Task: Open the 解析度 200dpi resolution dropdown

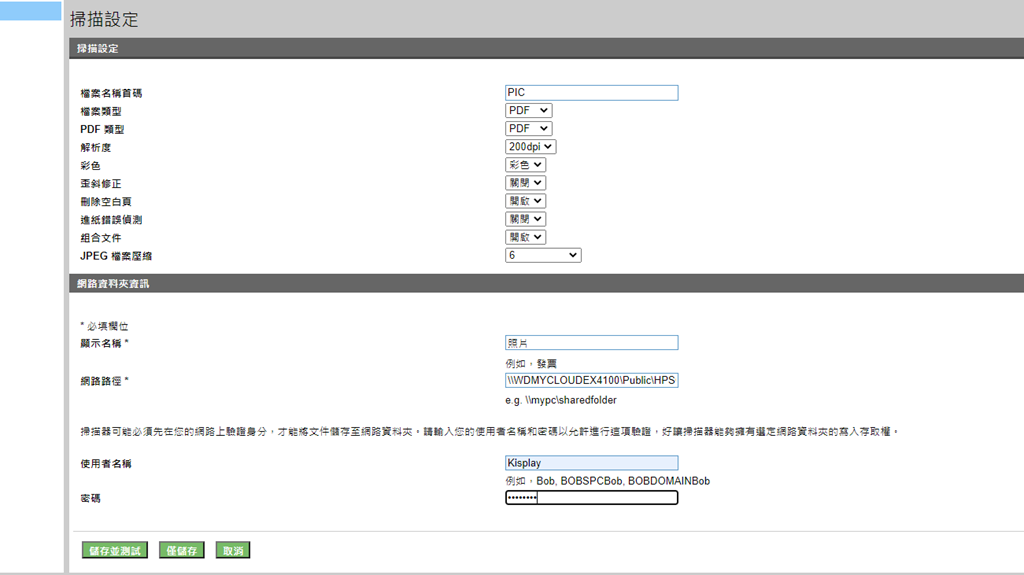Action: click(530, 147)
